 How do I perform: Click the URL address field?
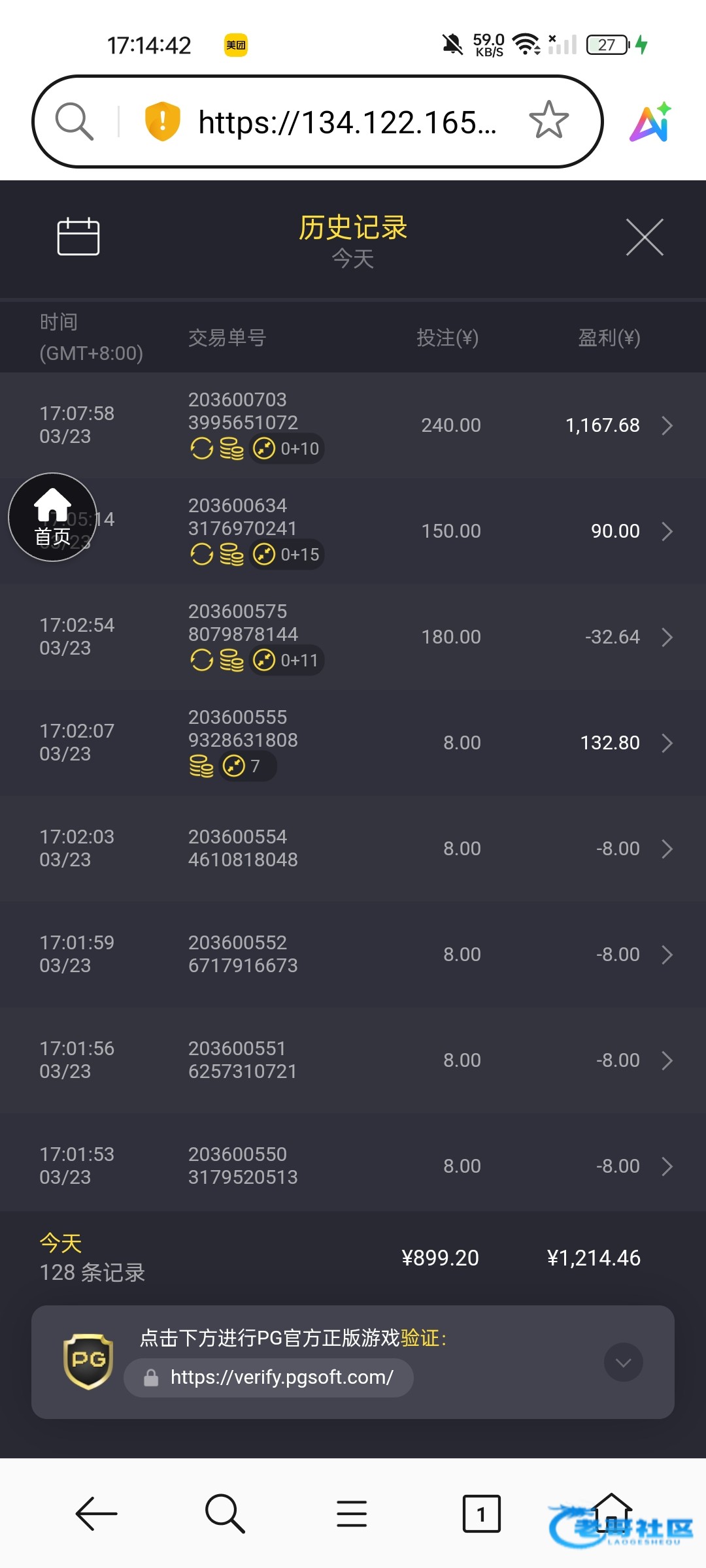[346, 122]
